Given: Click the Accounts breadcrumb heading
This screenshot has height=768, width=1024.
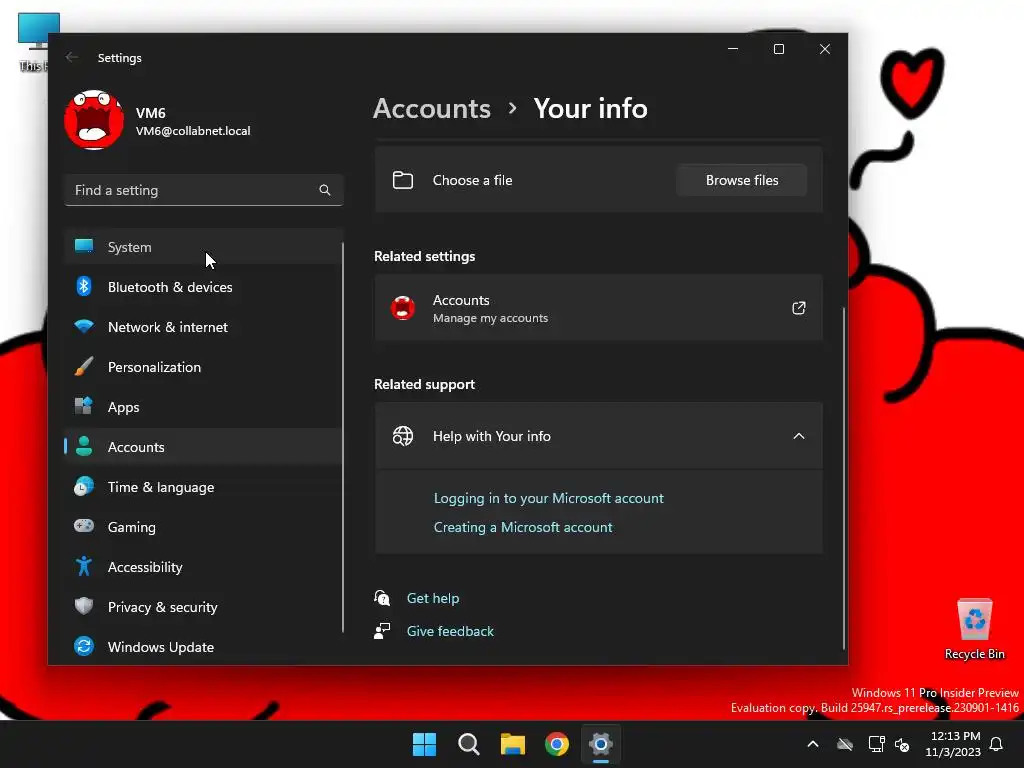Looking at the screenshot, I should (x=432, y=108).
